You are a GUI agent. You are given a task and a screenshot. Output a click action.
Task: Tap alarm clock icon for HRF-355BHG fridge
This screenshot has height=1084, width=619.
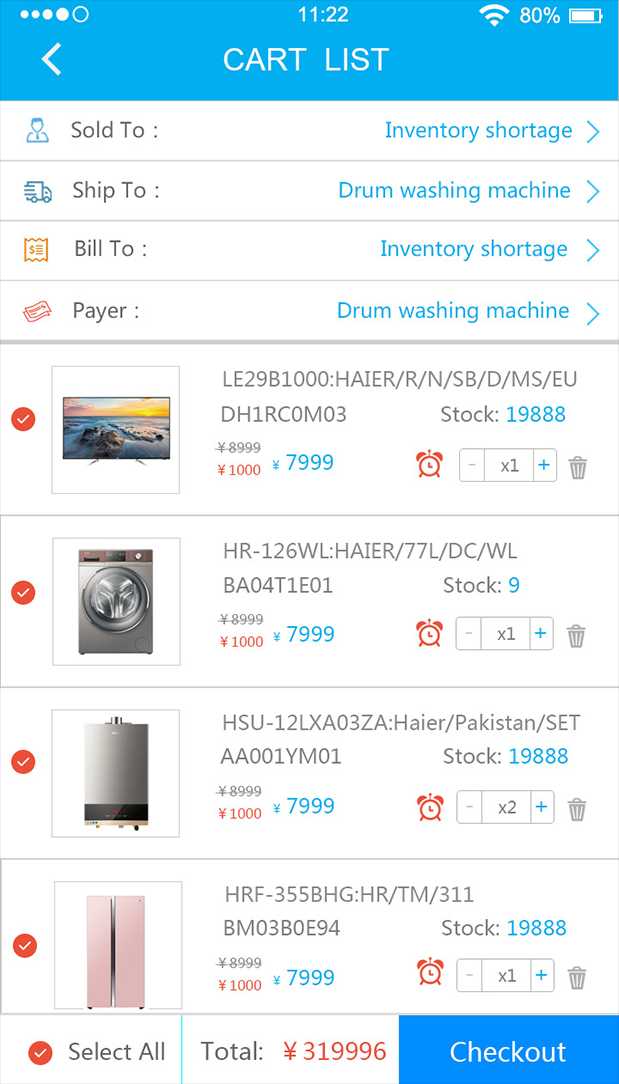[430, 973]
